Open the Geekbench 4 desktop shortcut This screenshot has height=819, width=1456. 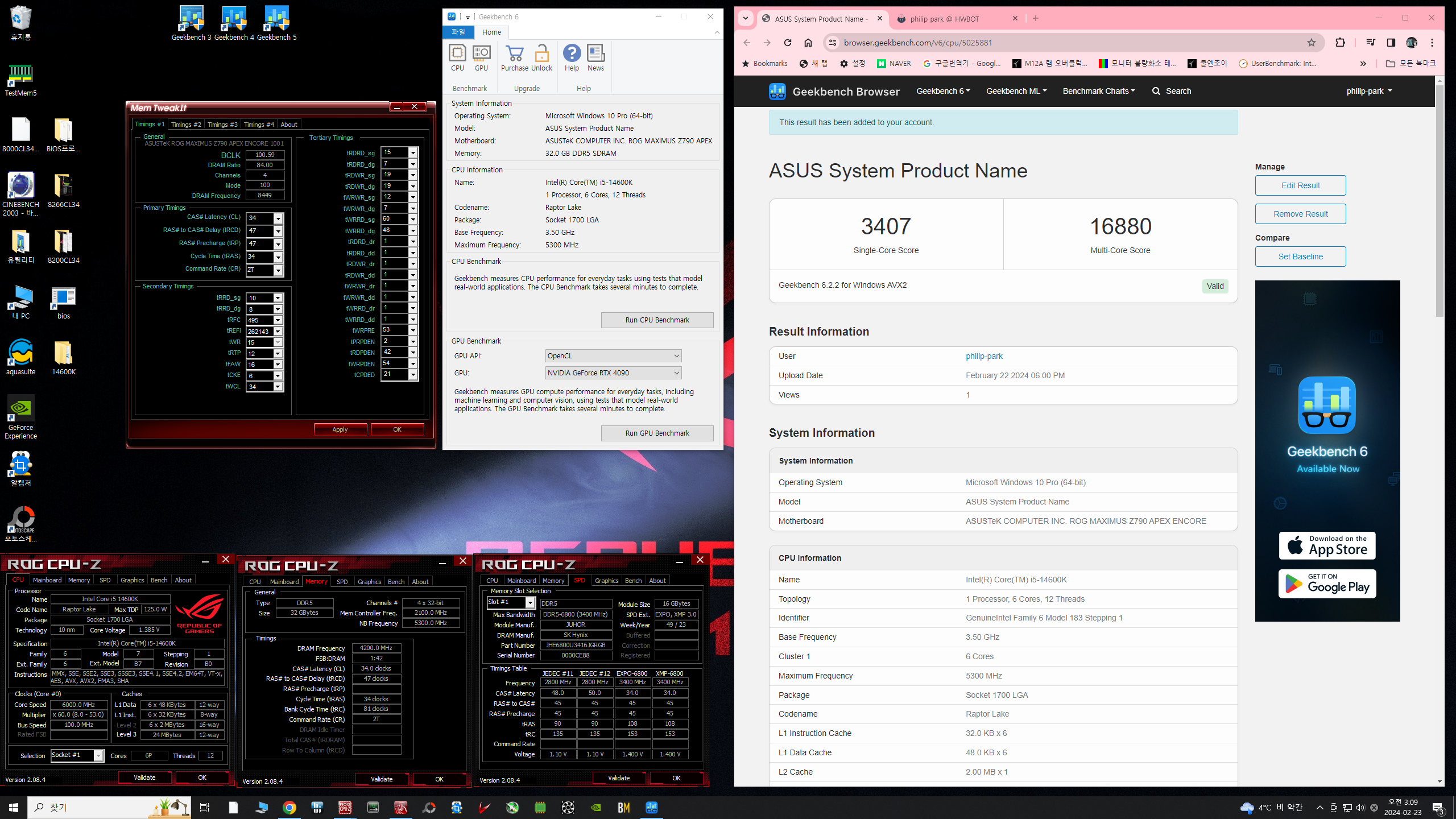pyautogui.click(x=234, y=23)
